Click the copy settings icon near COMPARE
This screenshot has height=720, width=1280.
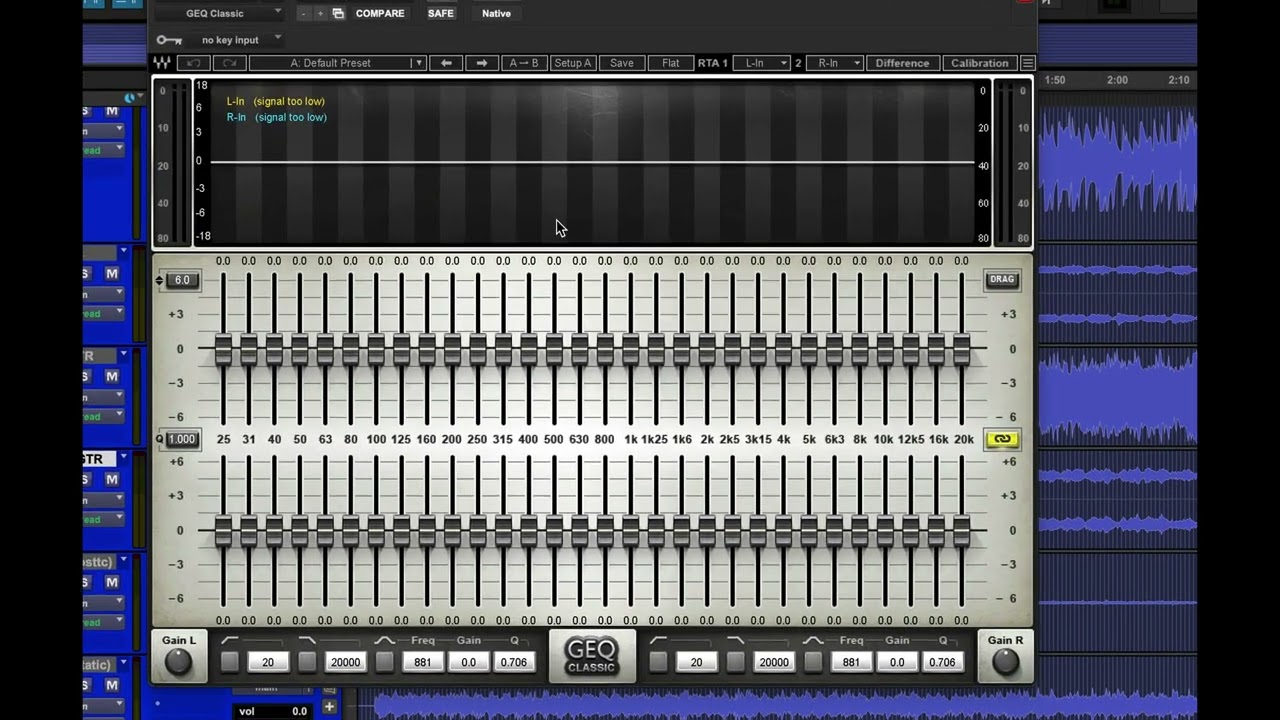click(338, 13)
